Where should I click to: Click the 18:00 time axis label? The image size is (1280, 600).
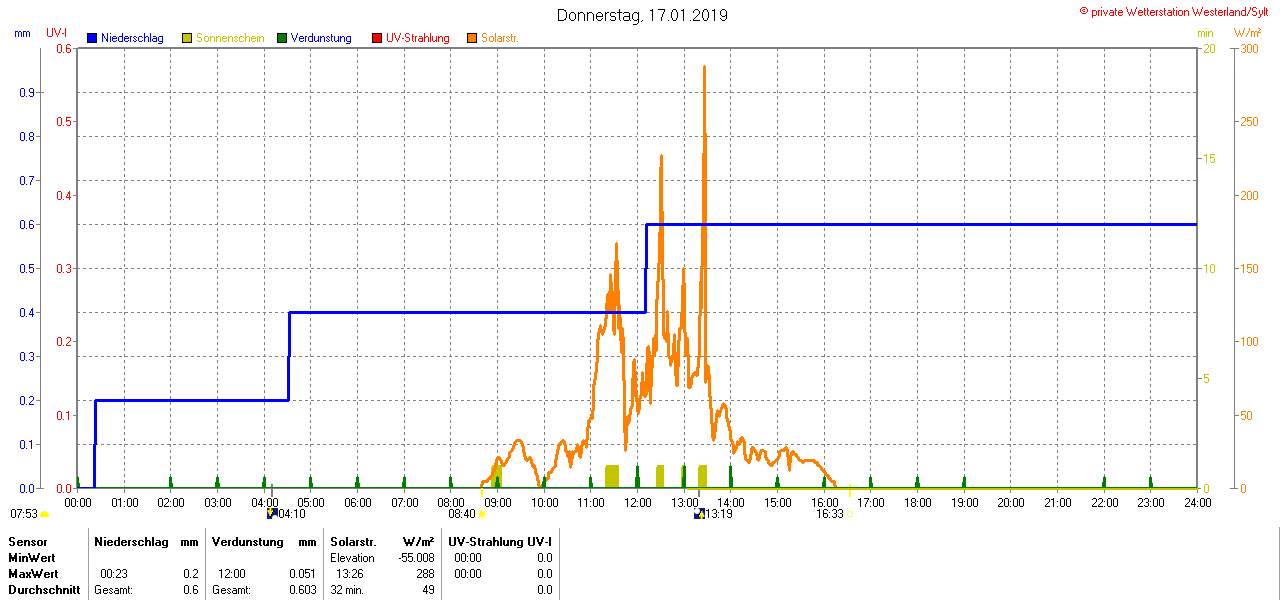[918, 502]
